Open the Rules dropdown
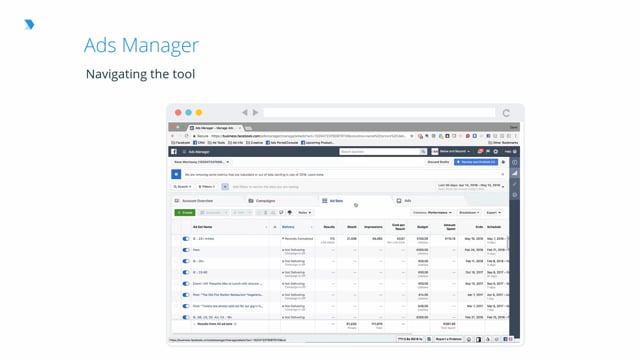 pyautogui.click(x=304, y=213)
